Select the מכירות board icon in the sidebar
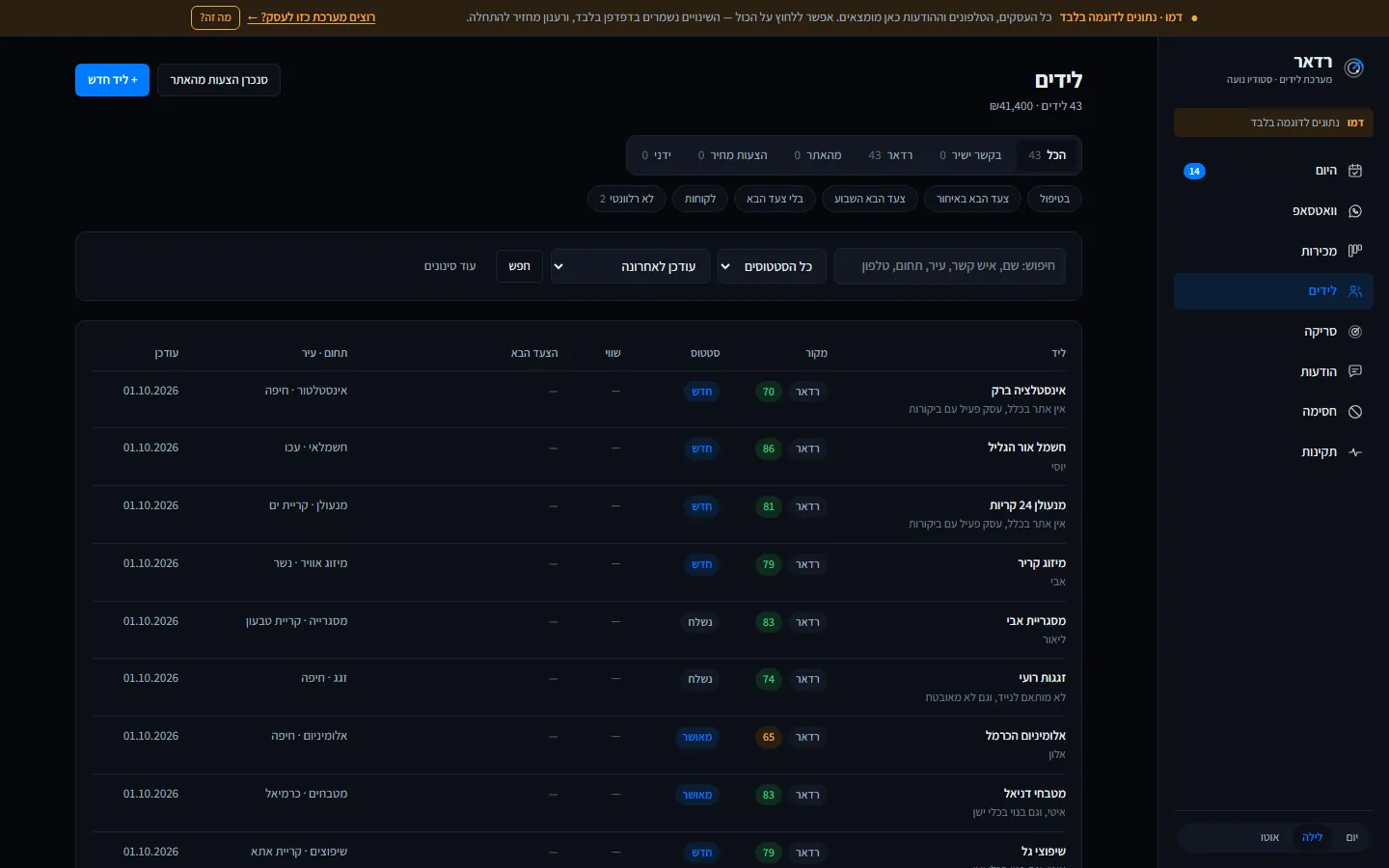The image size is (1389, 868). click(1355, 251)
